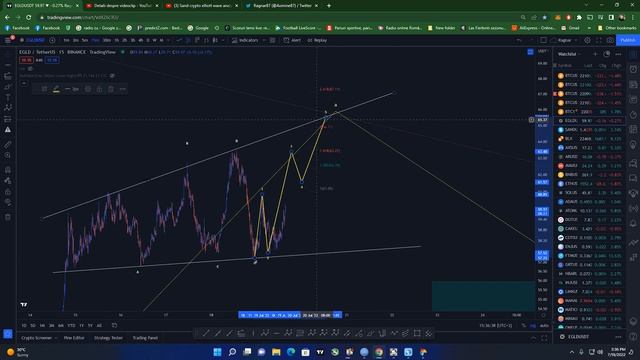This screenshot has height=360, width=640.
Task: Toggle auto scale on price axis
Action: click(544, 326)
